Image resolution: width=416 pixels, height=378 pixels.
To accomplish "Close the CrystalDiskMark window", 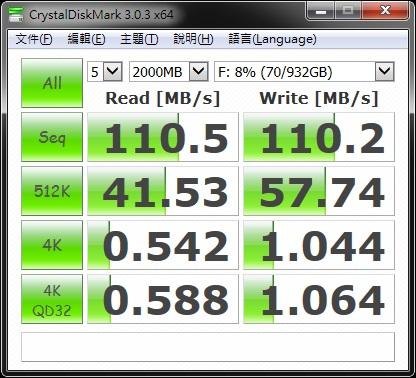I will tap(385, 11).
